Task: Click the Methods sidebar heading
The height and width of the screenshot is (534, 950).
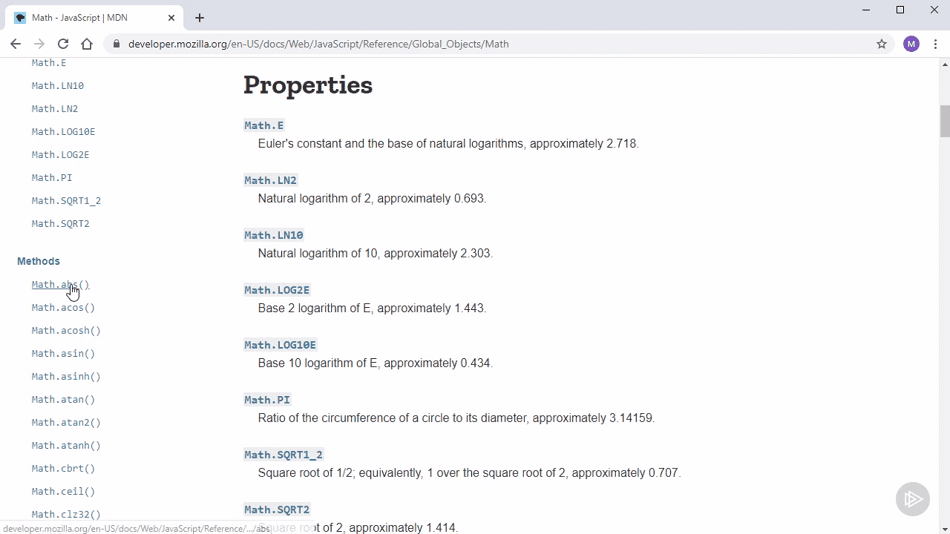Action: [x=38, y=261]
